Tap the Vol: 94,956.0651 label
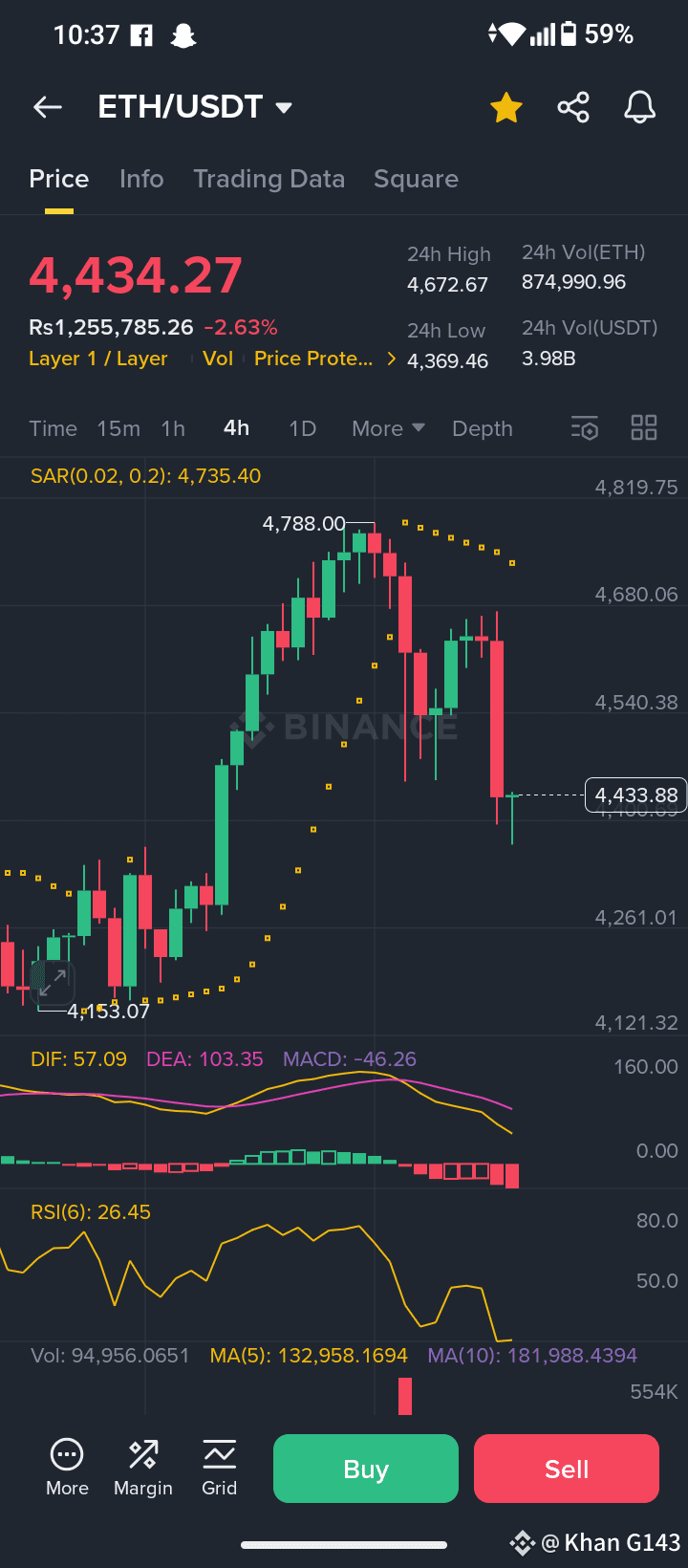The width and height of the screenshot is (688, 1568). [x=110, y=1356]
